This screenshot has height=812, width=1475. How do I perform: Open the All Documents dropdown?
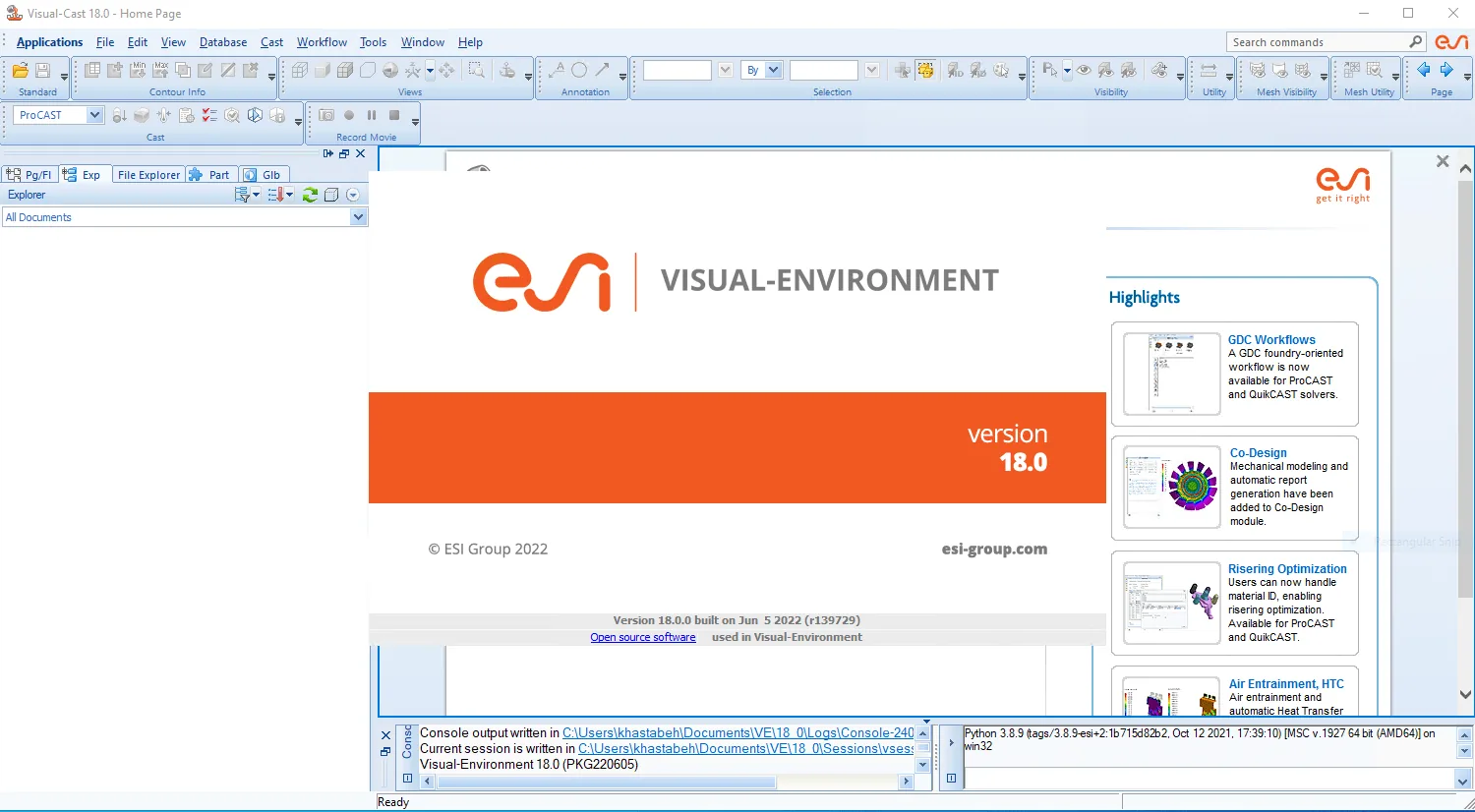[x=358, y=217]
